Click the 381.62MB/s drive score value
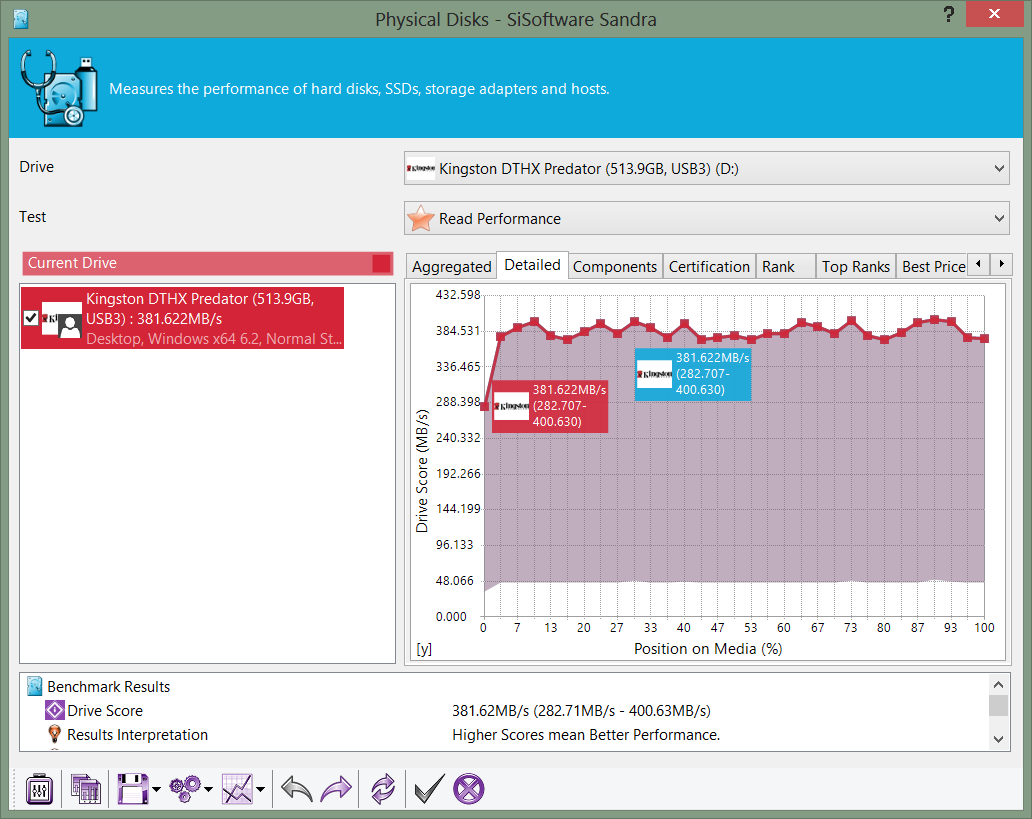This screenshot has height=819, width=1032. point(581,710)
